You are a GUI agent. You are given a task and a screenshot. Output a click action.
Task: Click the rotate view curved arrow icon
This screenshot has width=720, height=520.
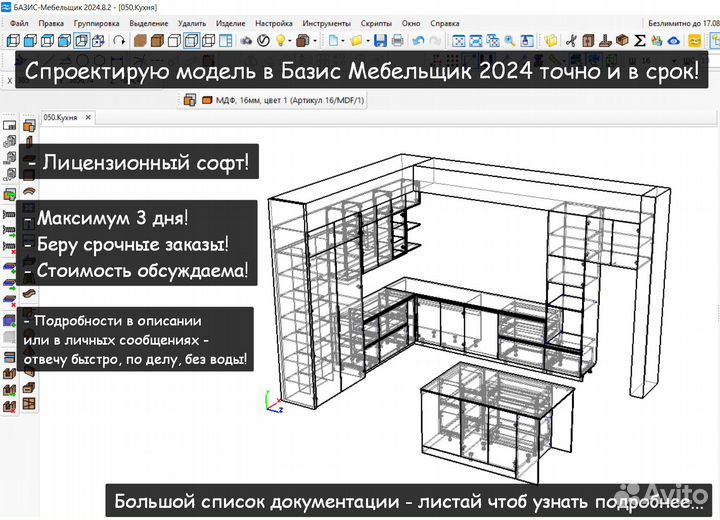tap(119, 41)
